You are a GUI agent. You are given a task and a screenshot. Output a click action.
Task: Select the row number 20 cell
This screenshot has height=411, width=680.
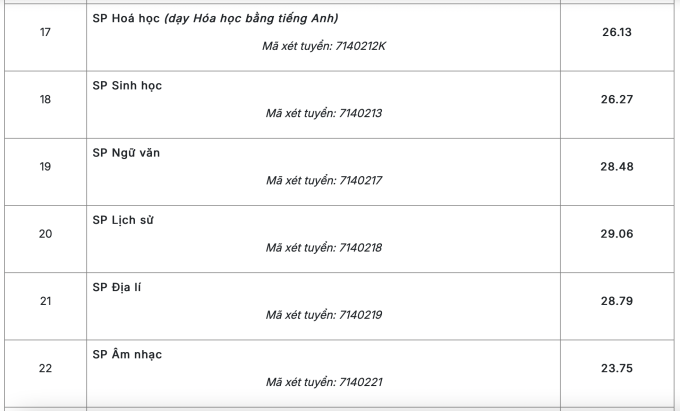click(46, 239)
